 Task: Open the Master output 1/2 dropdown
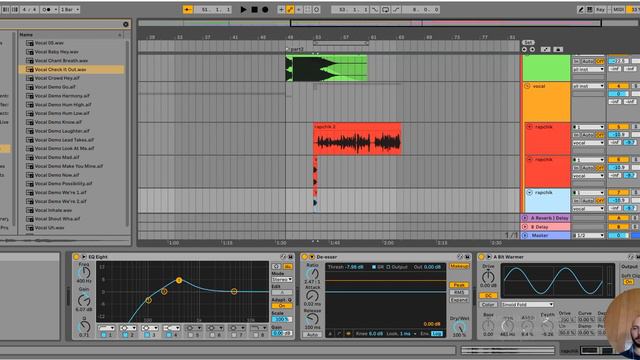(588, 236)
